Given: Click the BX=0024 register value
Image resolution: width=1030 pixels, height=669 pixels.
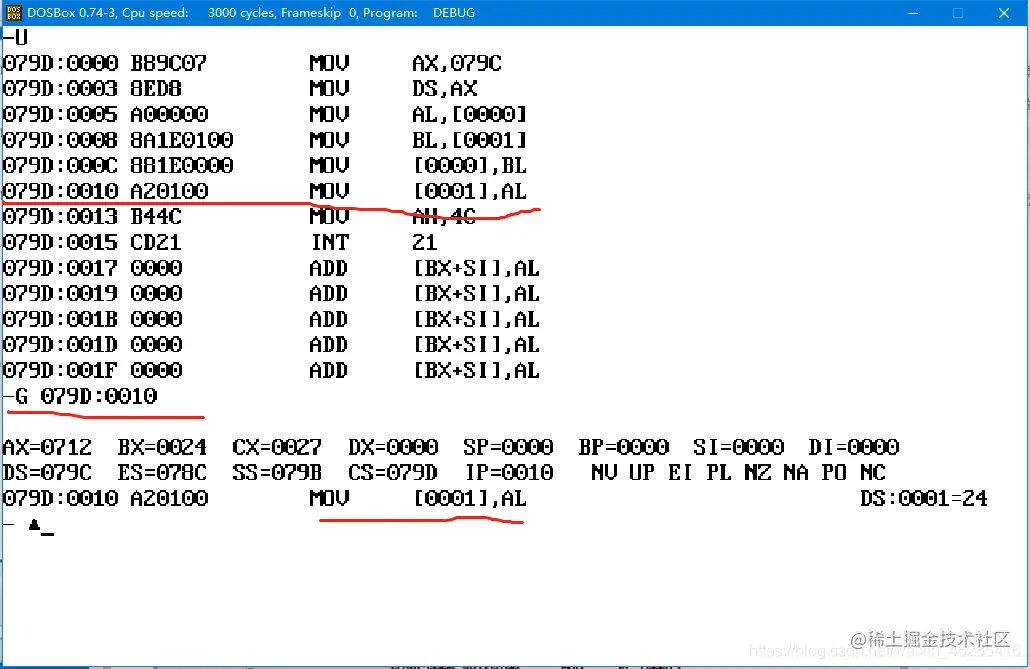Looking at the screenshot, I should tap(162, 447).
